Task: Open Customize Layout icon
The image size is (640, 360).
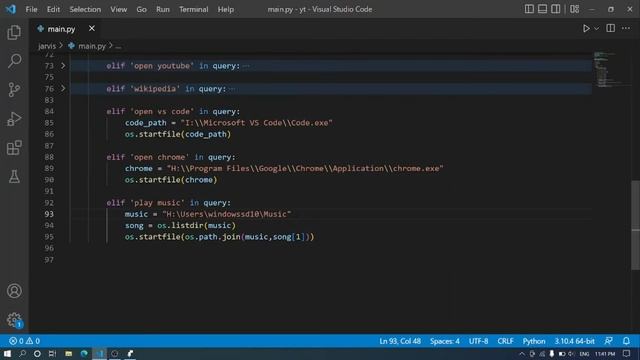Action: point(574,9)
